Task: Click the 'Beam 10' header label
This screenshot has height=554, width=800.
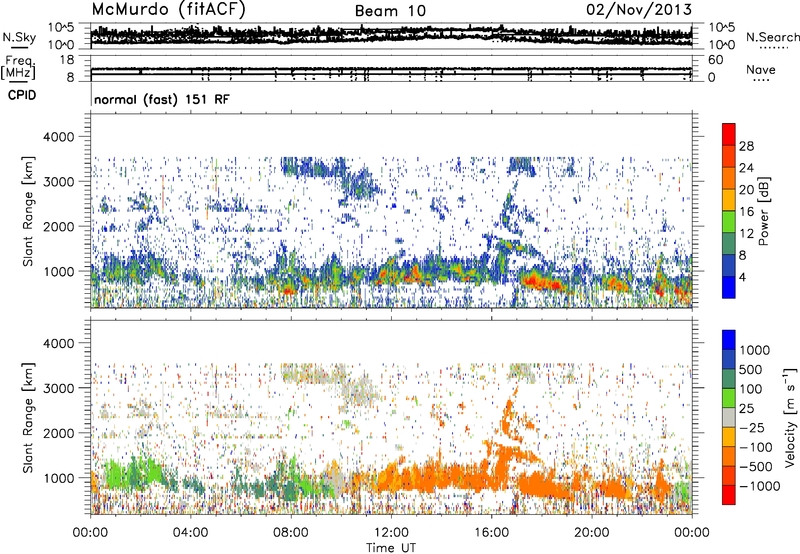Action: [x=390, y=11]
